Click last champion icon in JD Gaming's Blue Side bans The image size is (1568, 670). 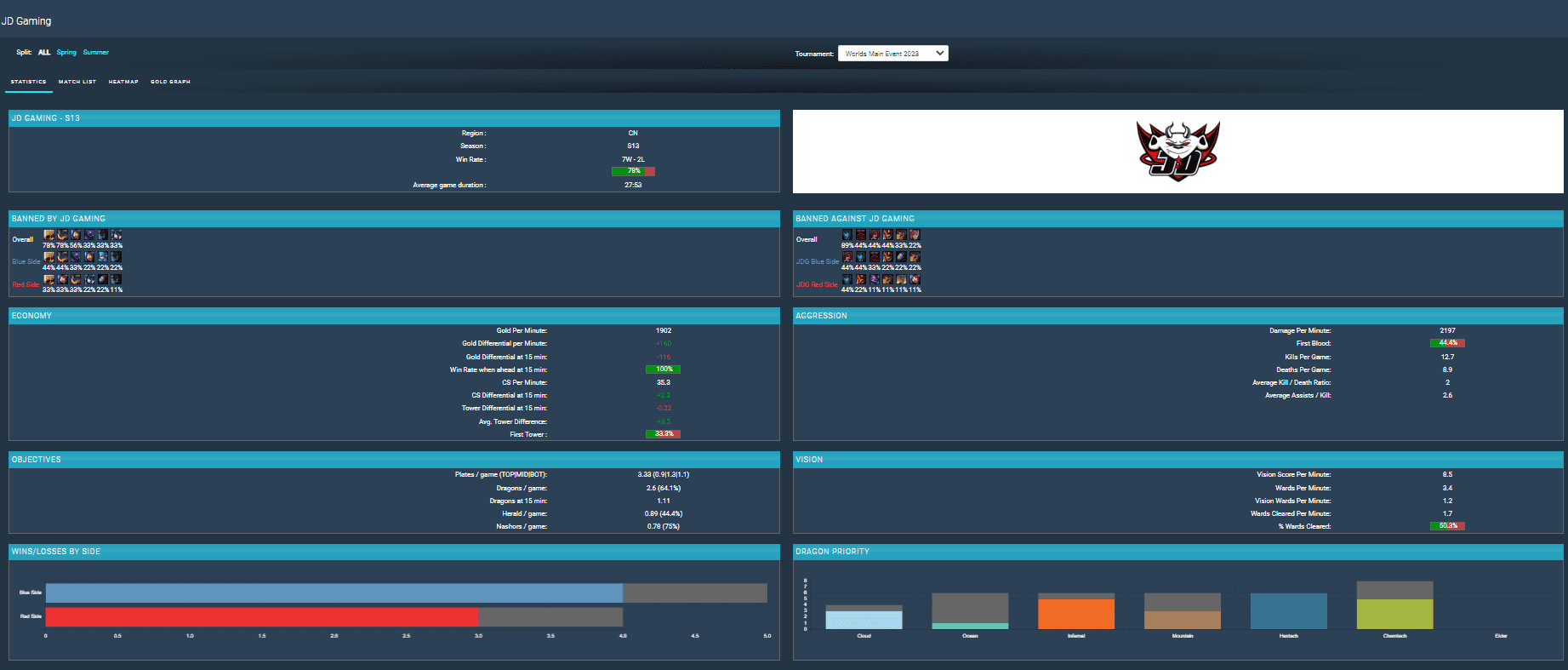coord(117,256)
